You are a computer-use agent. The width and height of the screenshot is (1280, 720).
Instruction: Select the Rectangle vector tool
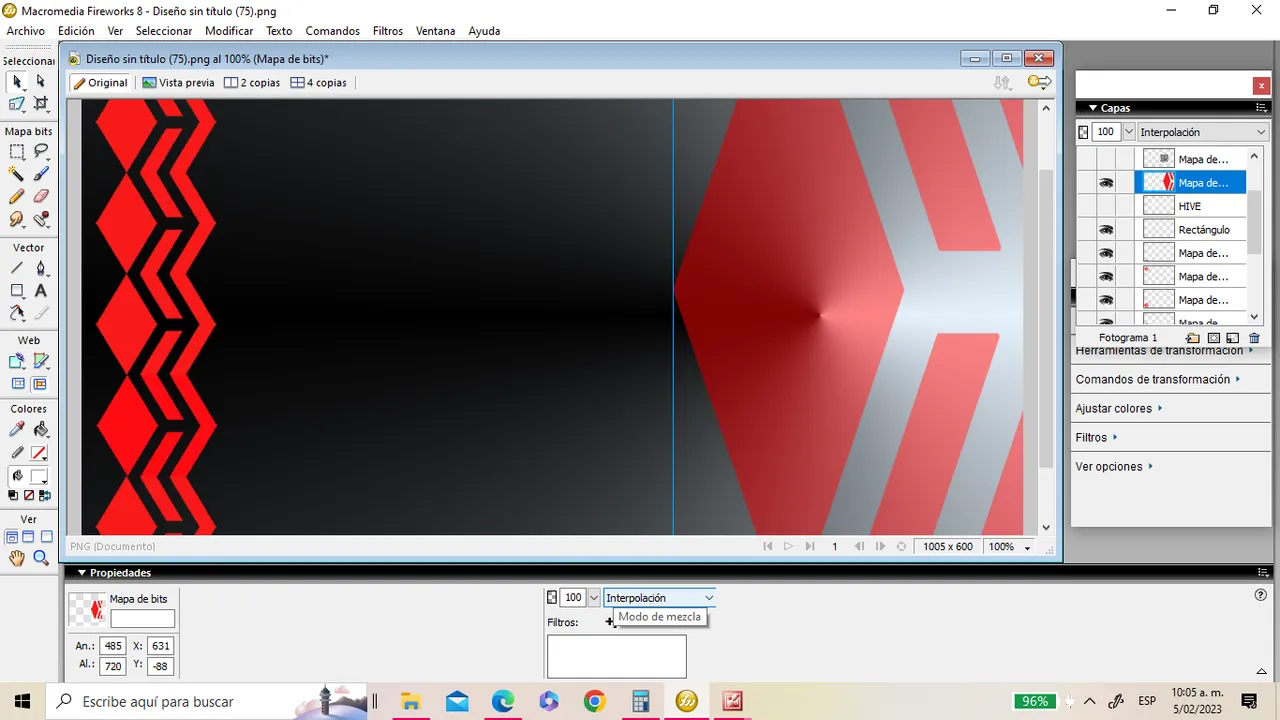coord(17,291)
